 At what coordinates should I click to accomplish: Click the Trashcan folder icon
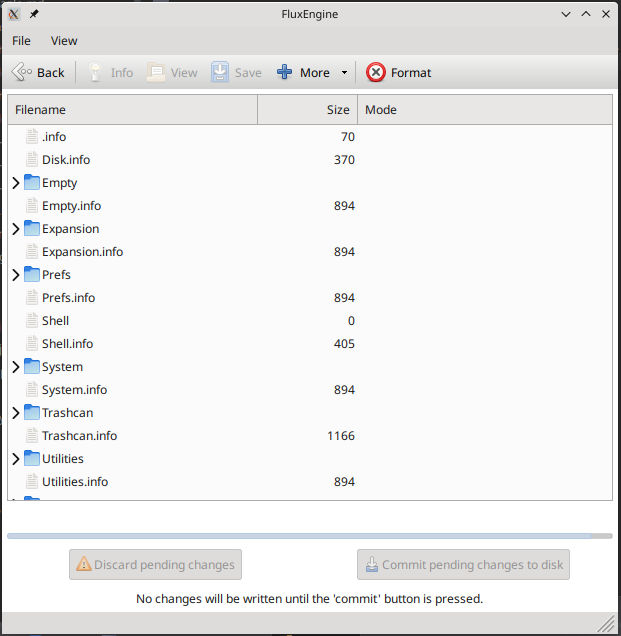pos(32,413)
